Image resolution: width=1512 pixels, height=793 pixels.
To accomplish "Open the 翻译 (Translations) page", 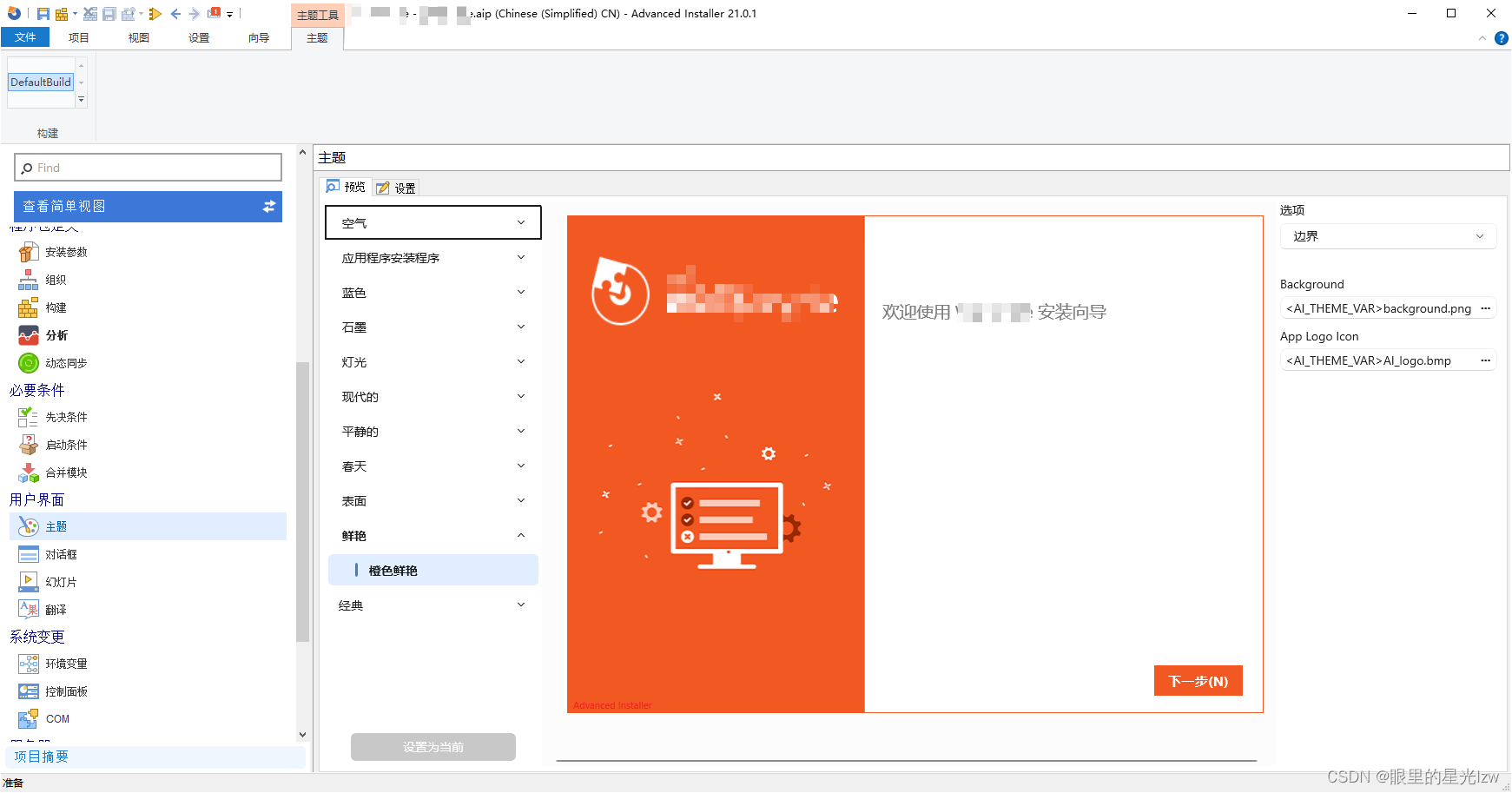I will [56, 609].
